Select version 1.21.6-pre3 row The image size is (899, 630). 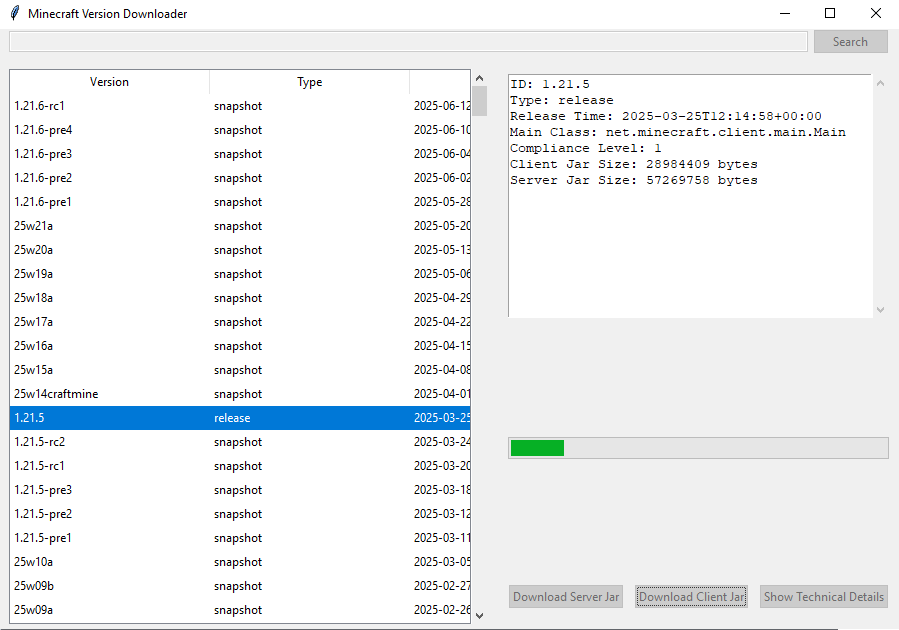tap(240, 154)
